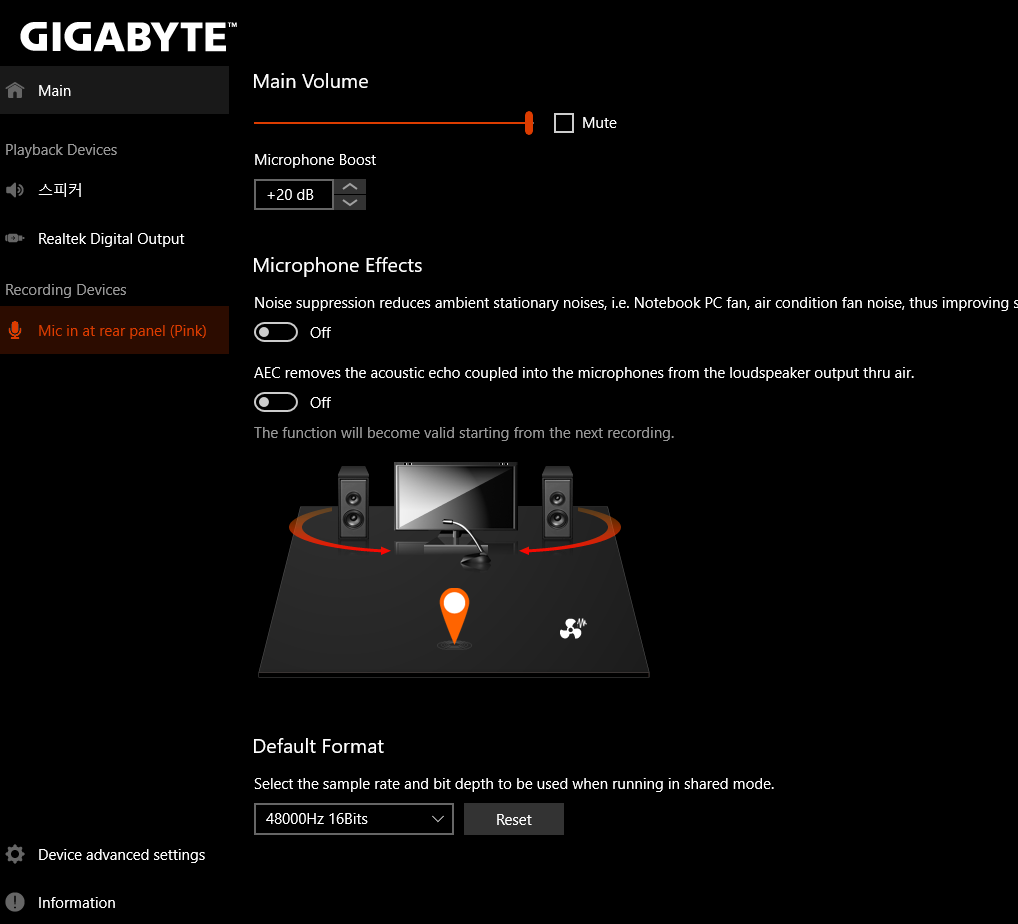This screenshot has width=1018, height=924.
Task: Click the right speaker in the diagram
Action: pos(557,503)
